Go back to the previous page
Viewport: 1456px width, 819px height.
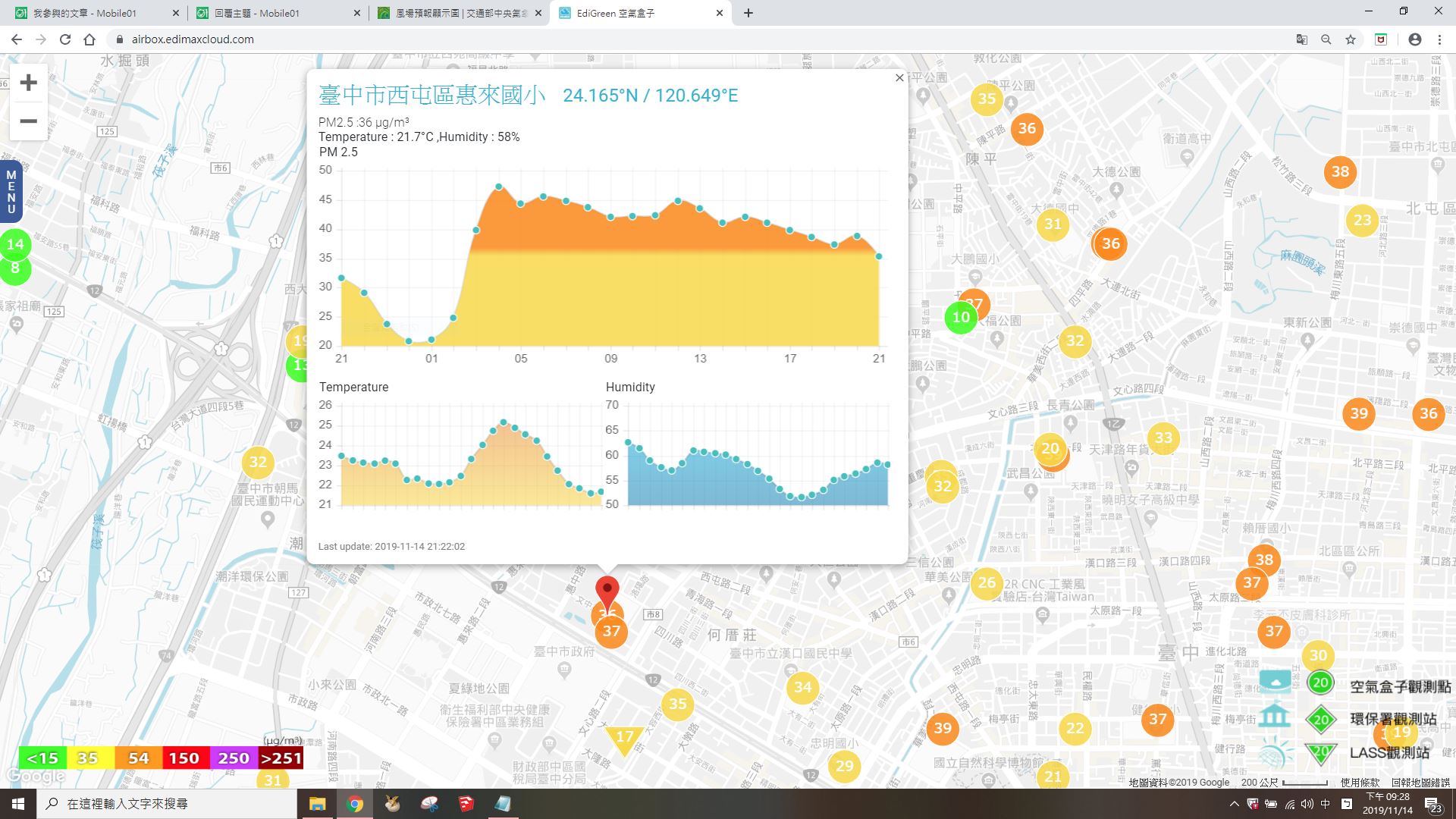click(x=17, y=39)
